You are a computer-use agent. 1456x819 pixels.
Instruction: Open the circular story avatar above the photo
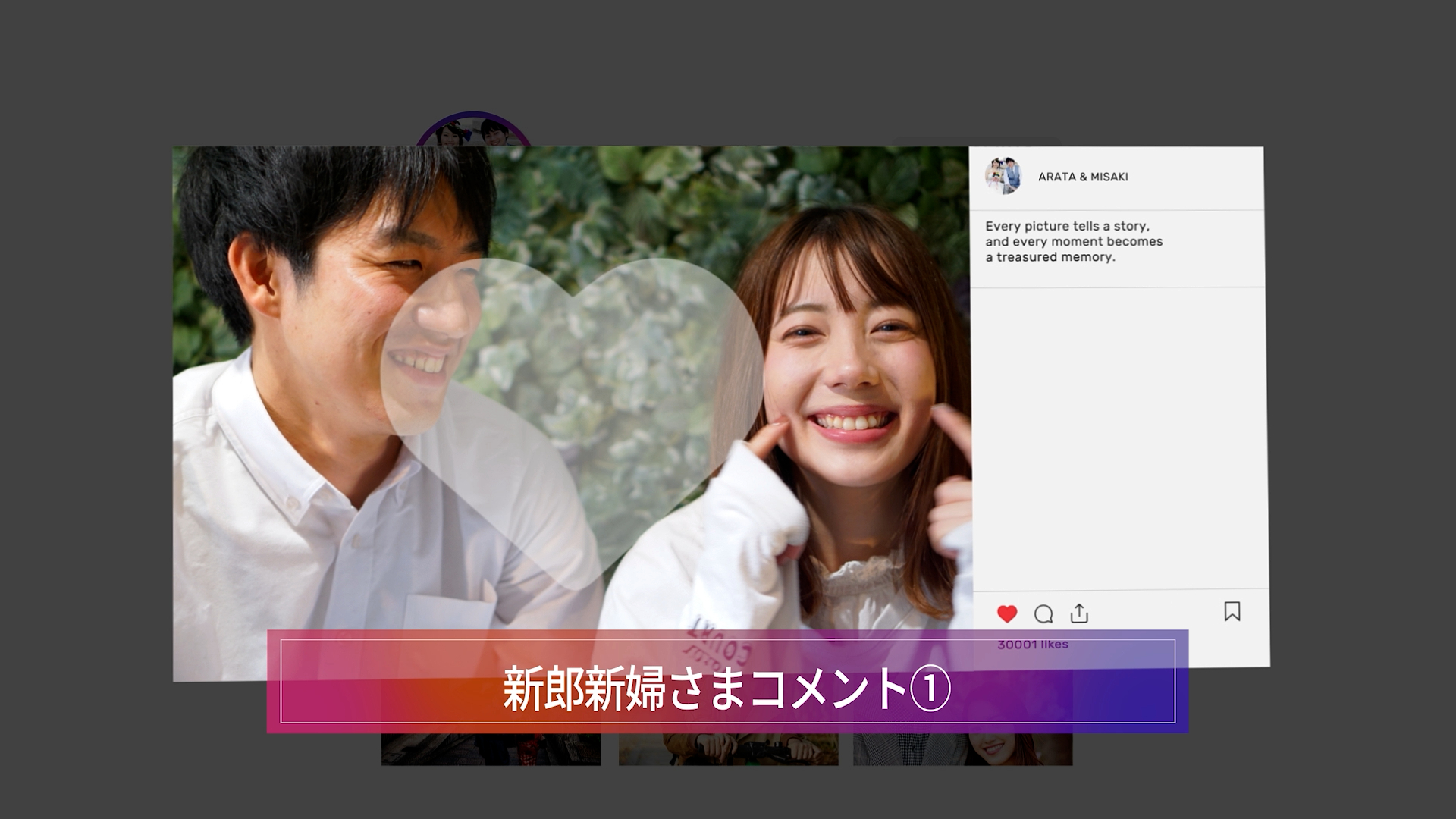click(472, 130)
